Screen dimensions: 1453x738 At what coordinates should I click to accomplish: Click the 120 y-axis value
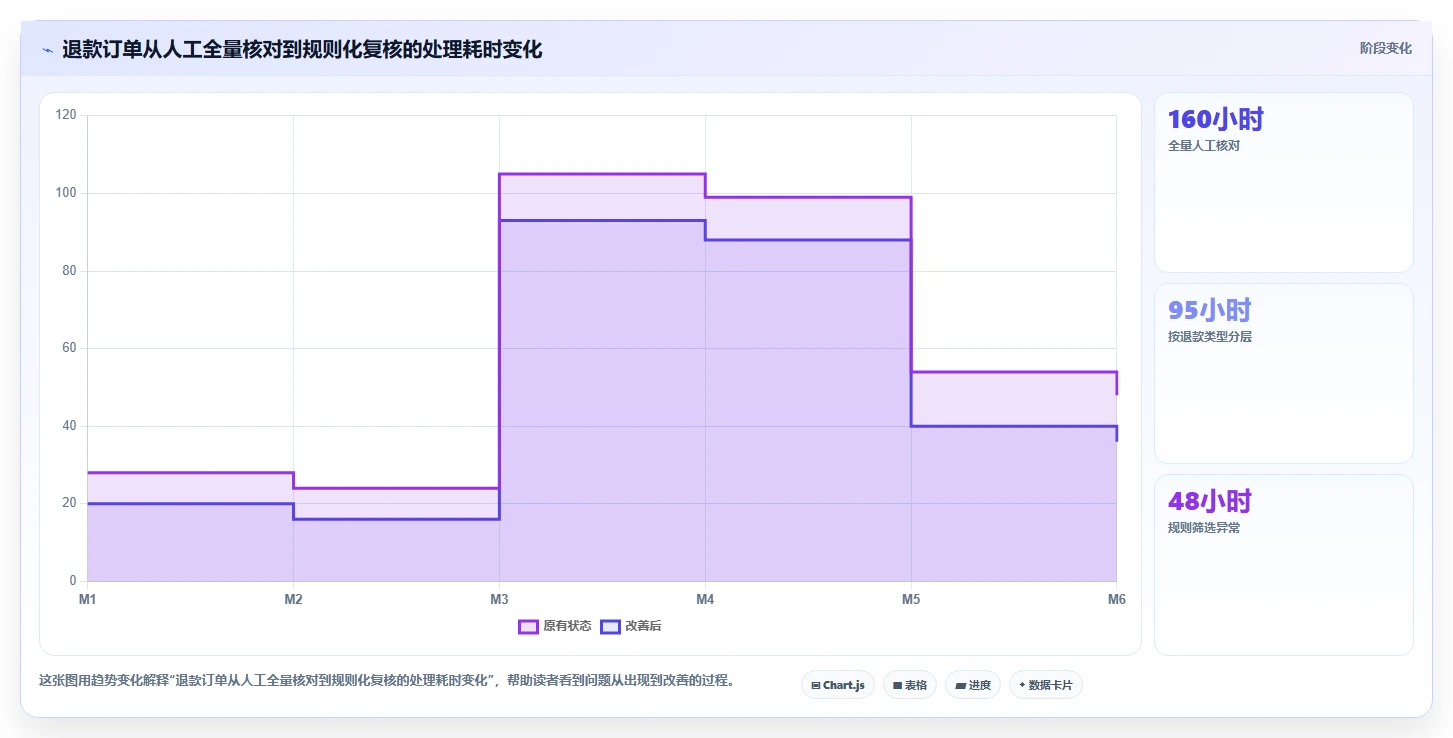coord(67,115)
